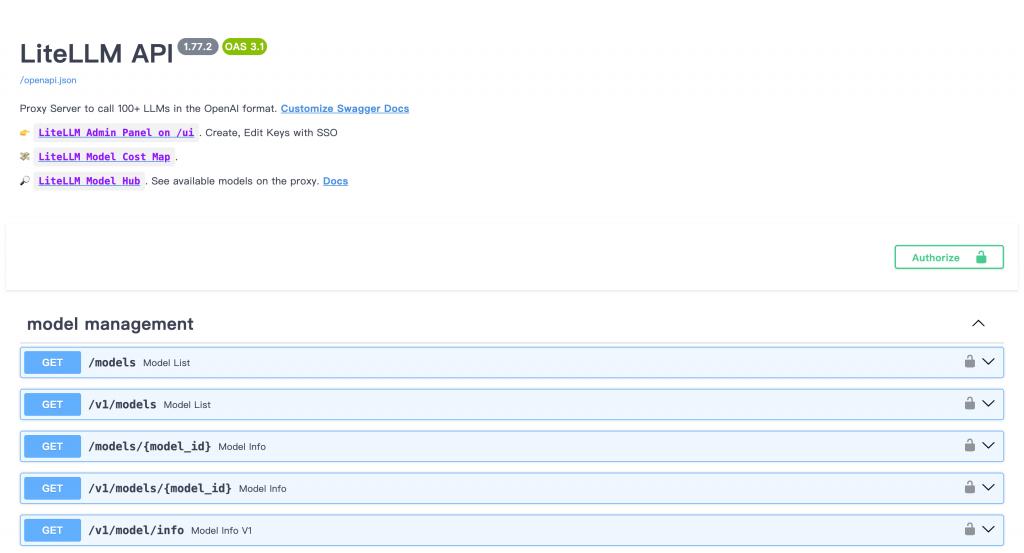Click lock icon on /v1/models/{model_id} row

[970, 487]
